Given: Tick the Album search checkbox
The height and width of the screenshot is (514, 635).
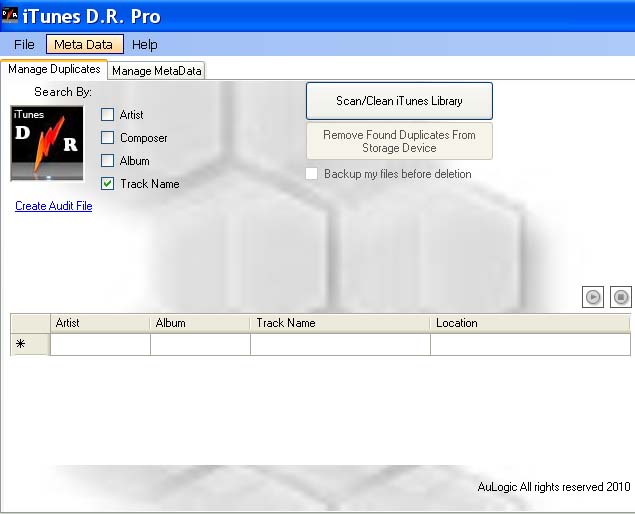Looking at the screenshot, I should [107, 161].
